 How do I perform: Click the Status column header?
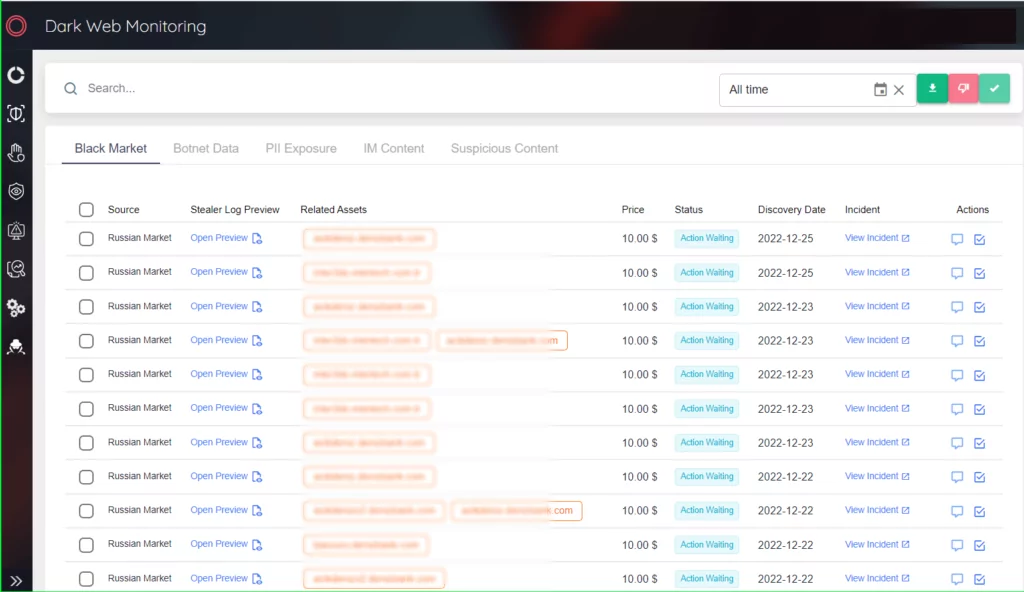(x=688, y=210)
